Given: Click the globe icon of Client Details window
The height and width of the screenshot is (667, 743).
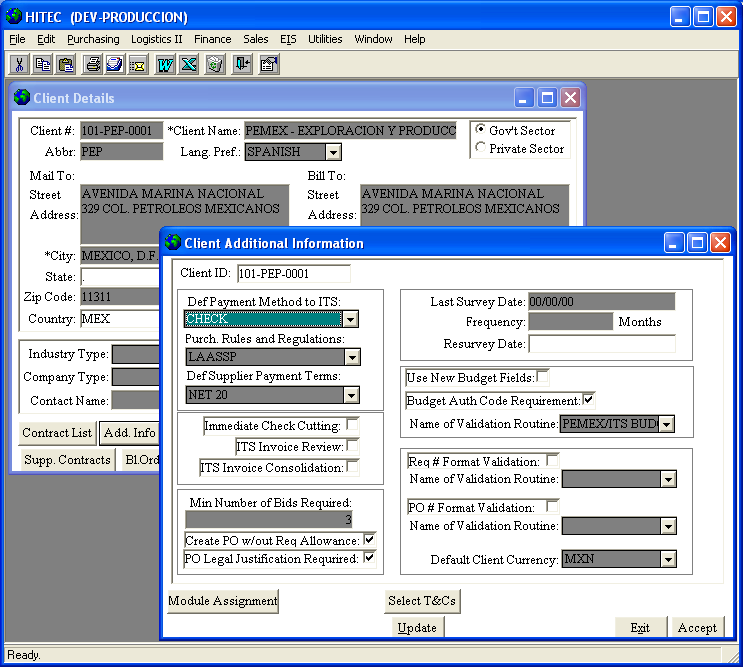Looking at the screenshot, I should point(22,97).
